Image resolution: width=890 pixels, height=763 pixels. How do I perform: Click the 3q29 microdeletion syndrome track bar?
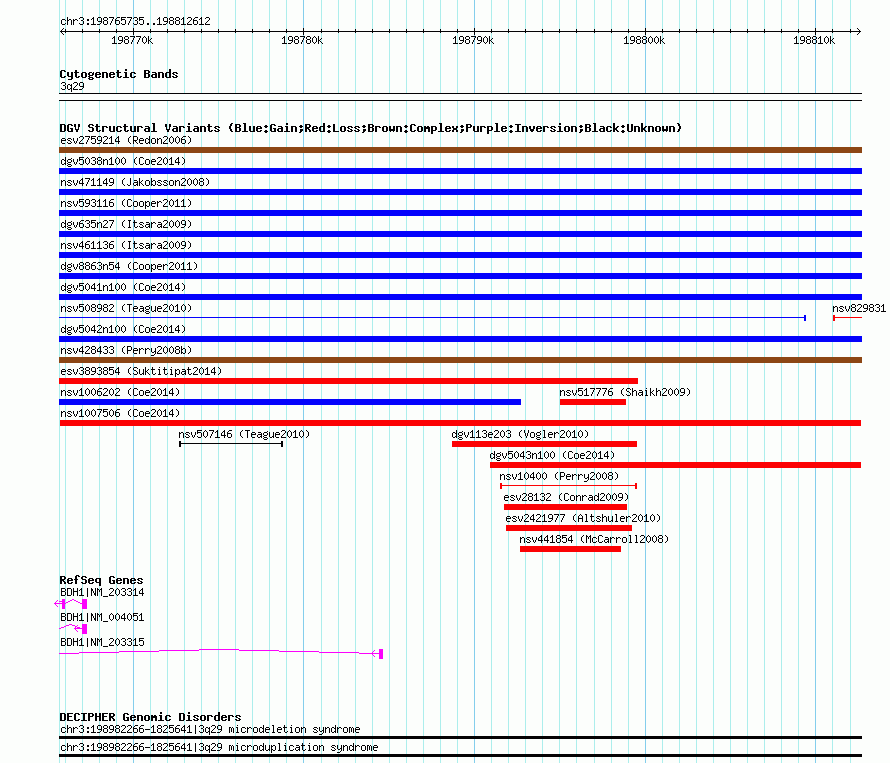pos(460,737)
